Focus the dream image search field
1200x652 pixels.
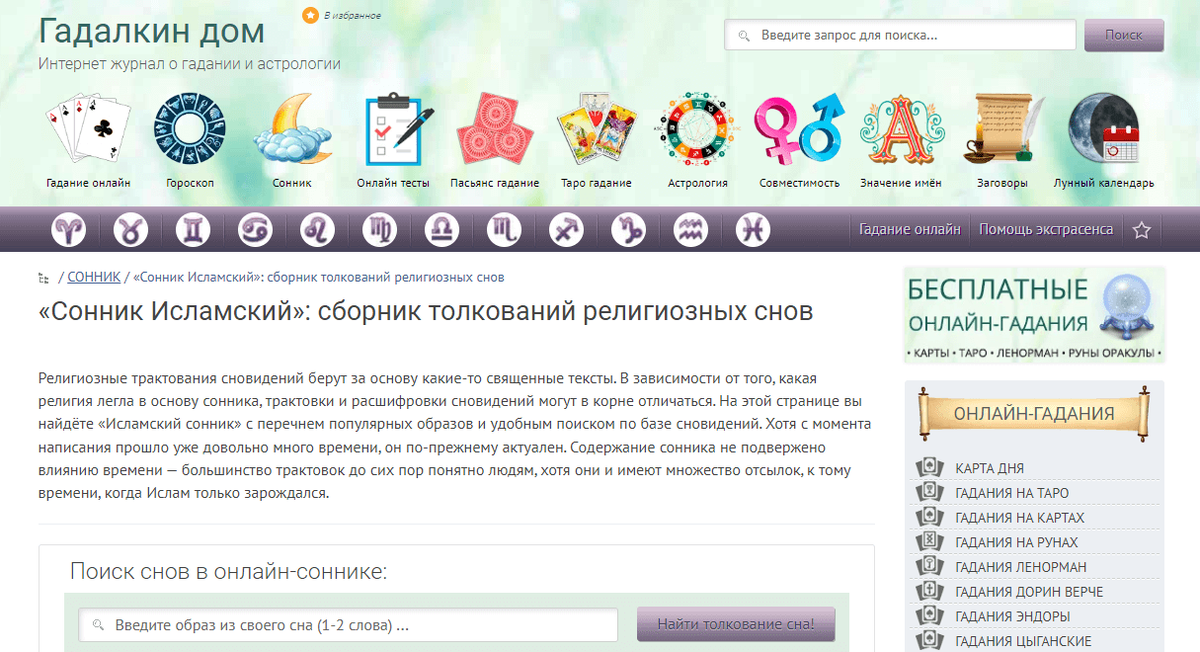click(x=348, y=626)
